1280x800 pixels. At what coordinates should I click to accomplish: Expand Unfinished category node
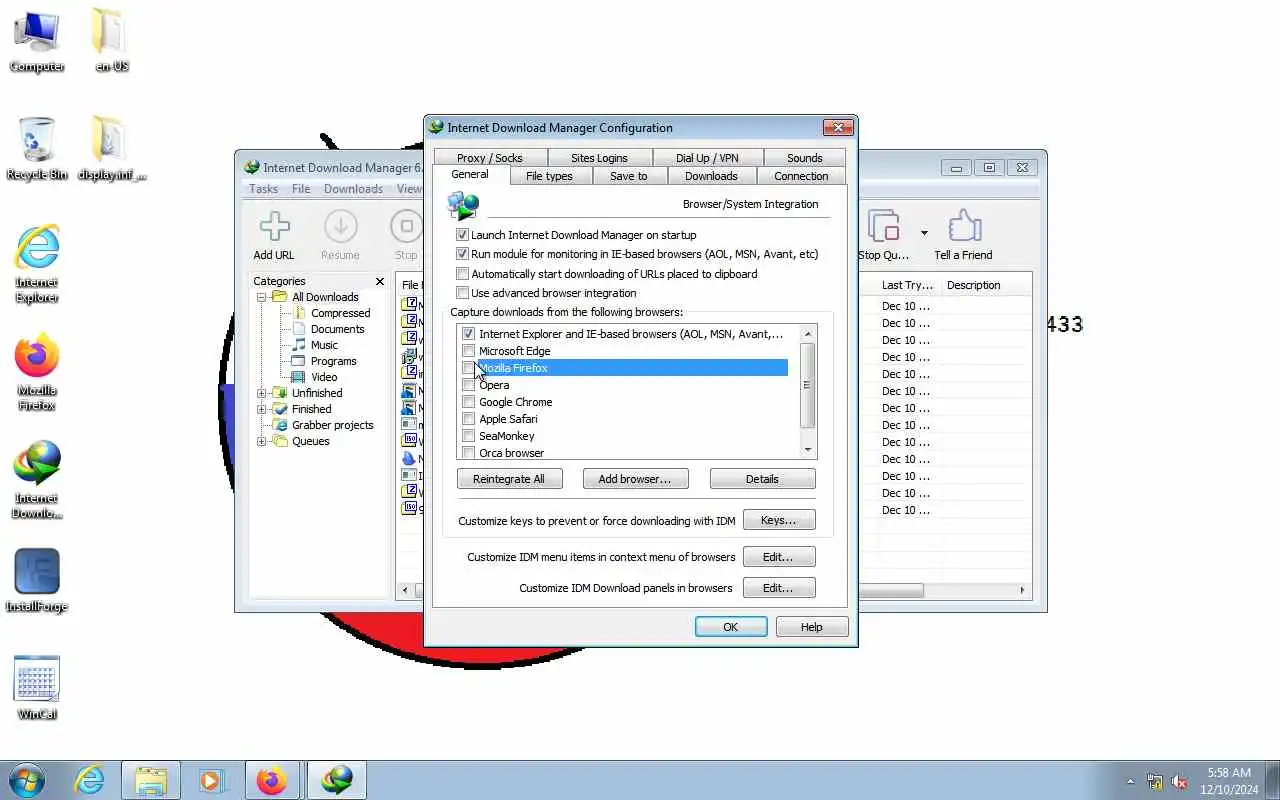[262, 393]
